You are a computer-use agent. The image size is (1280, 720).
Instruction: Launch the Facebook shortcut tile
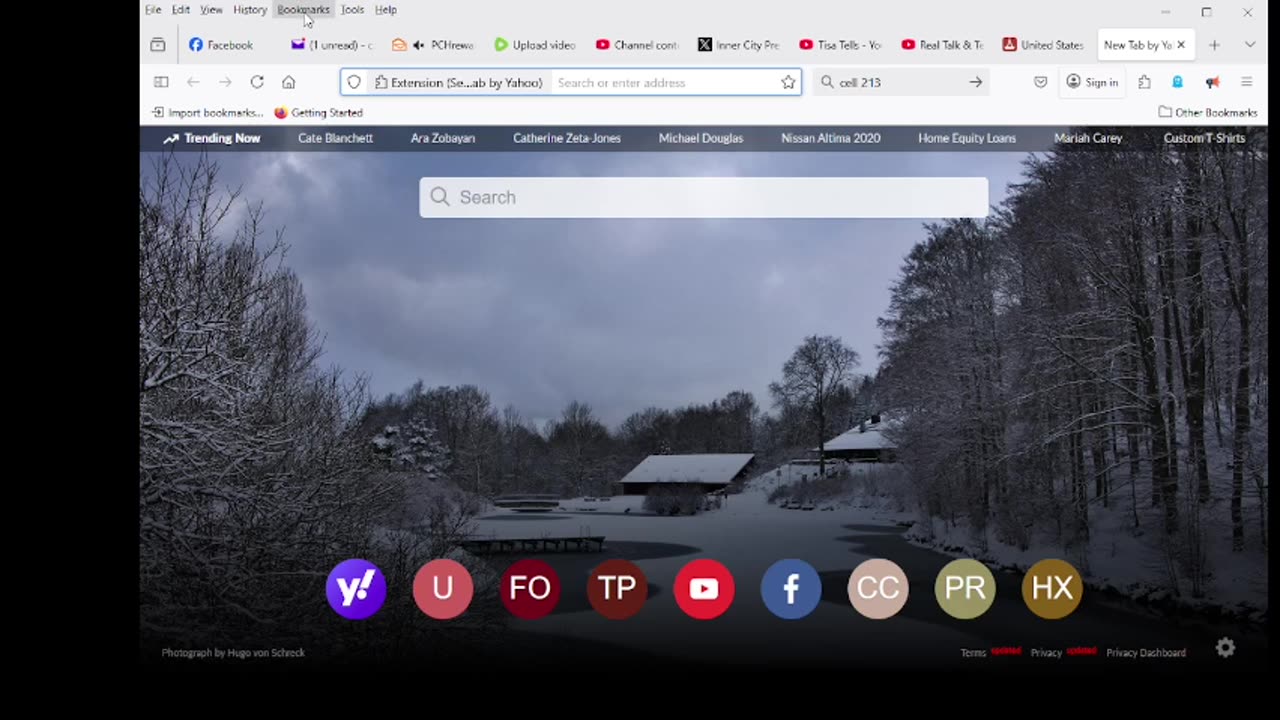pyautogui.click(x=791, y=588)
